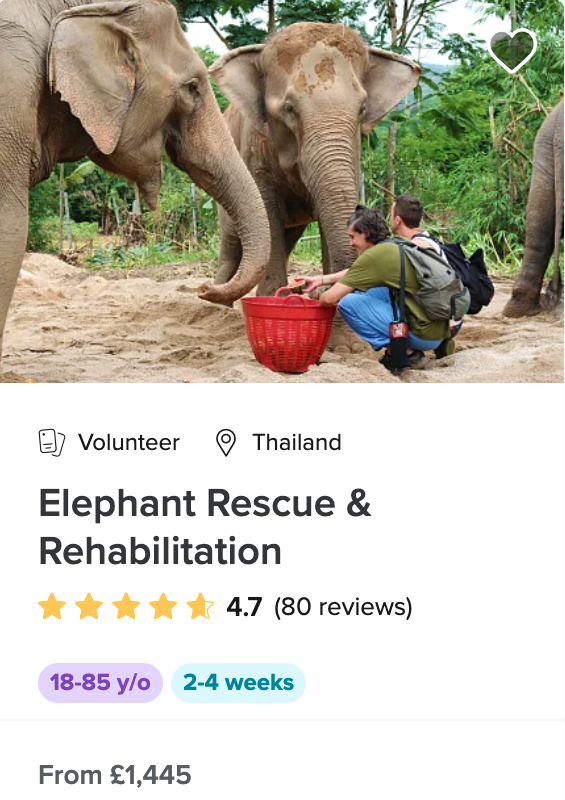The image size is (565, 800).
Task: Select the 18-85 y/o age tag
Action: [x=101, y=683]
